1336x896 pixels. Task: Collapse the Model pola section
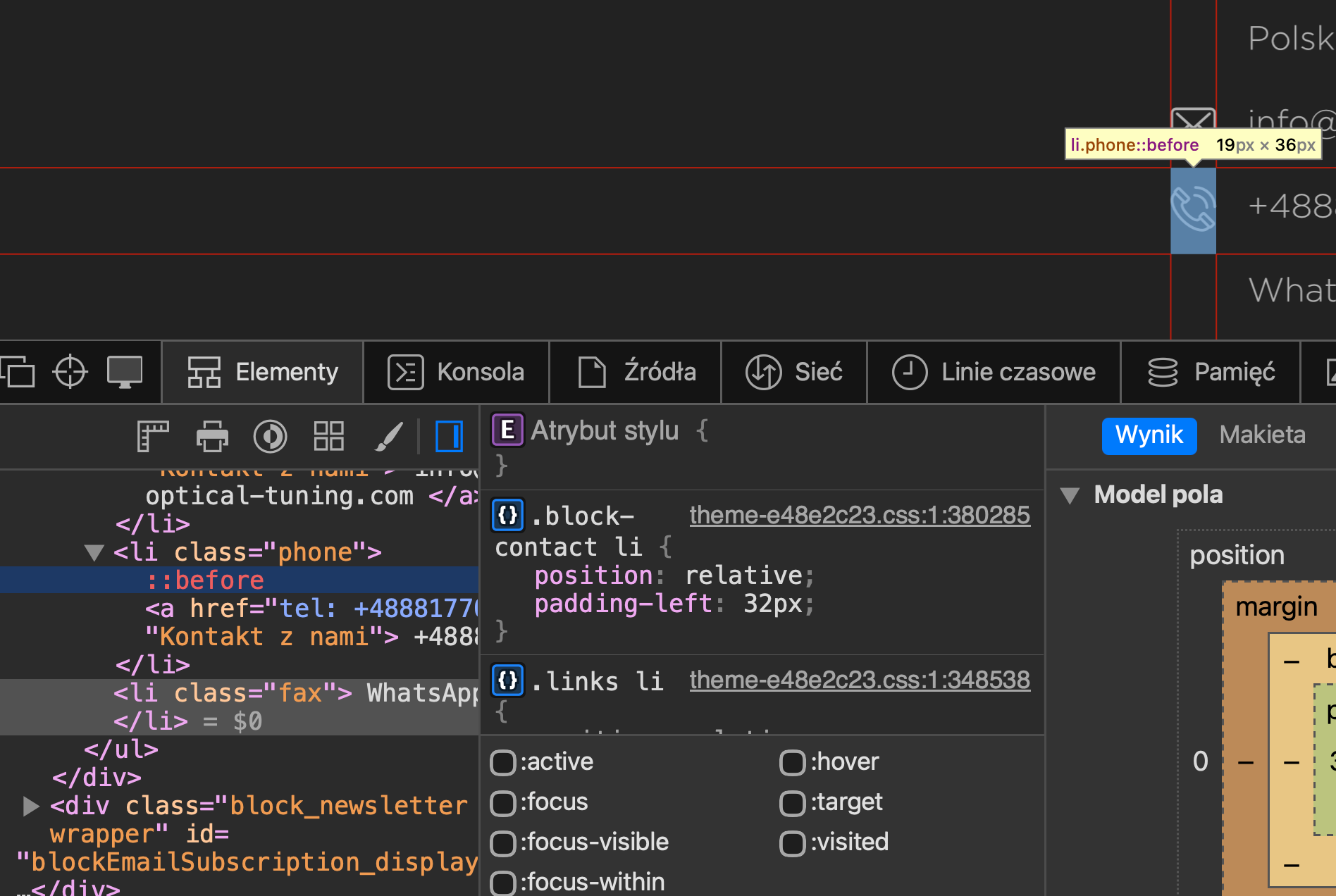(x=1070, y=495)
